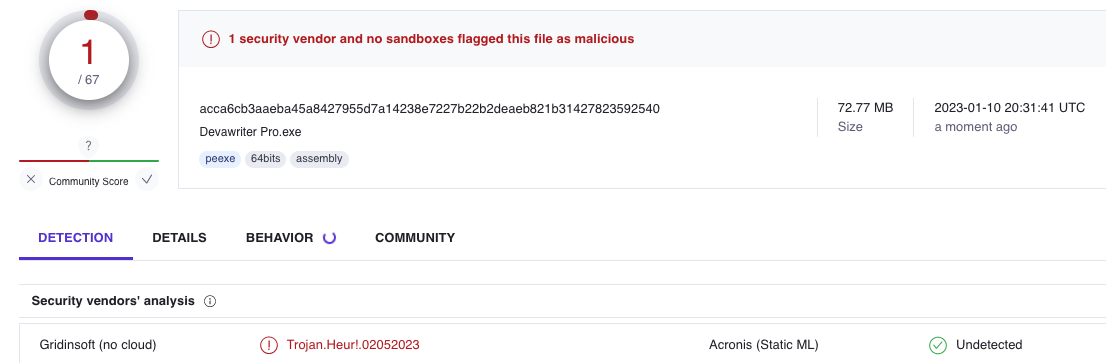Click the green Undetected checkmark icon for Acronis
The height and width of the screenshot is (363, 1106).
pos(937,345)
